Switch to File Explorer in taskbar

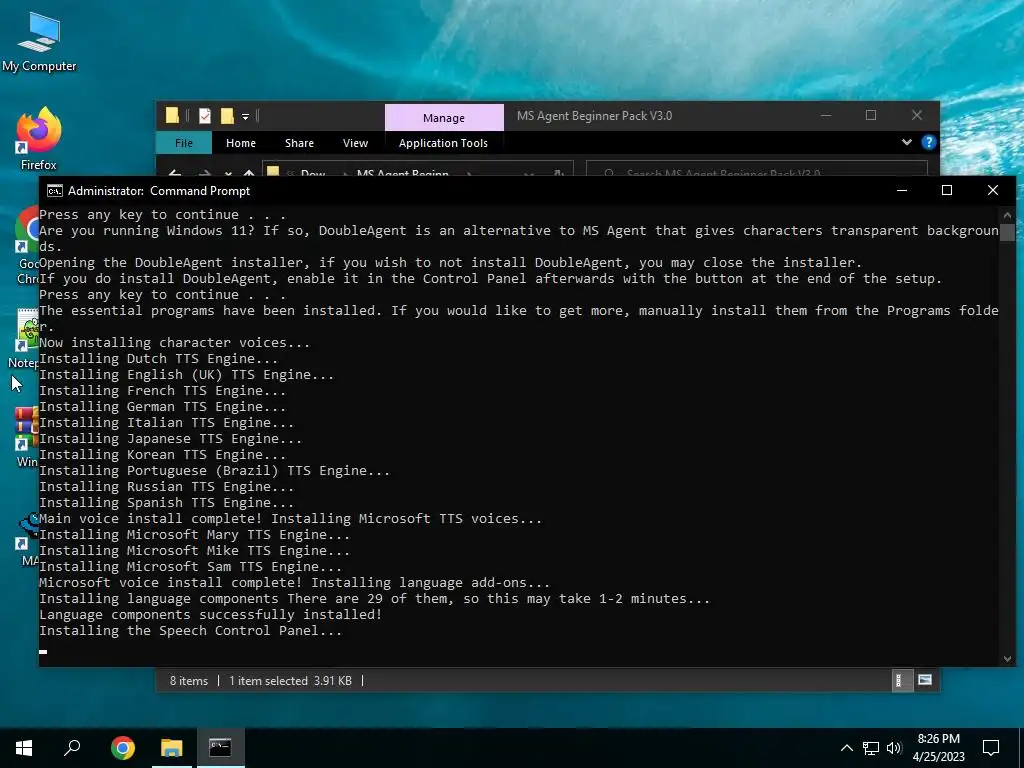(172, 748)
